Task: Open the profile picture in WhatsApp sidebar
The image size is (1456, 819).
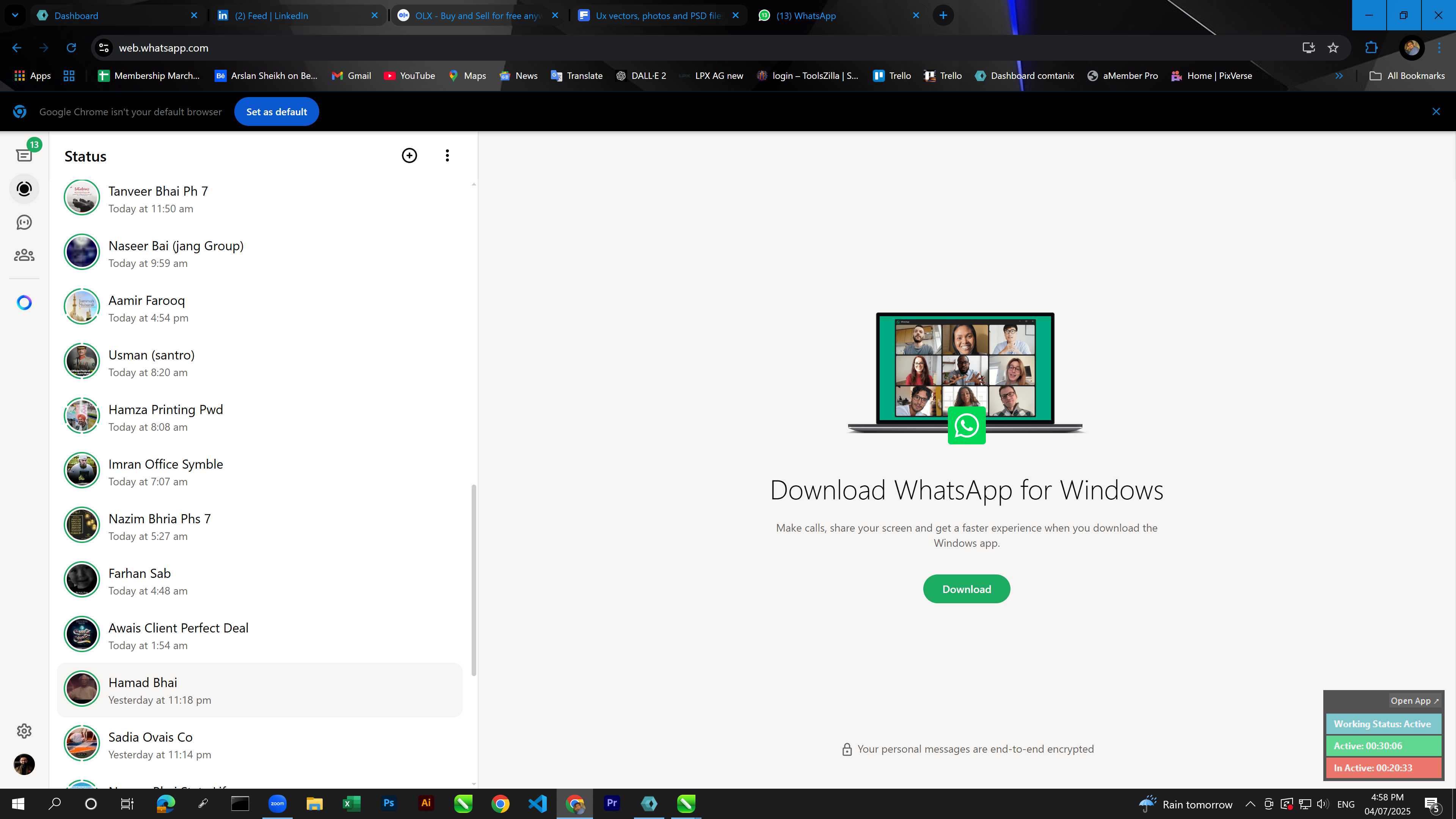Action: click(x=24, y=764)
